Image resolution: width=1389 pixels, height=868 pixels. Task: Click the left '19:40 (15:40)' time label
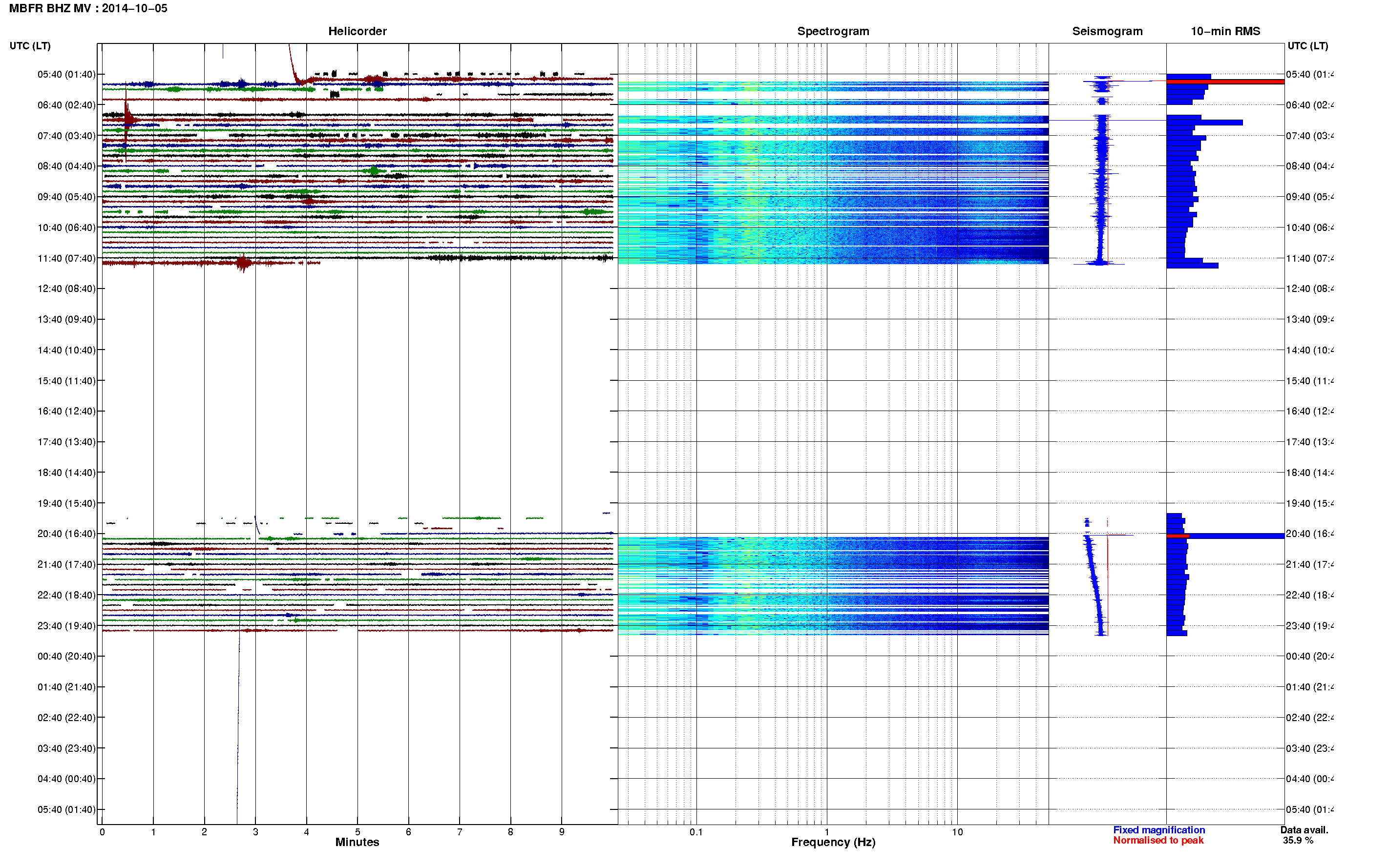pyautogui.click(x=66, y=503)
